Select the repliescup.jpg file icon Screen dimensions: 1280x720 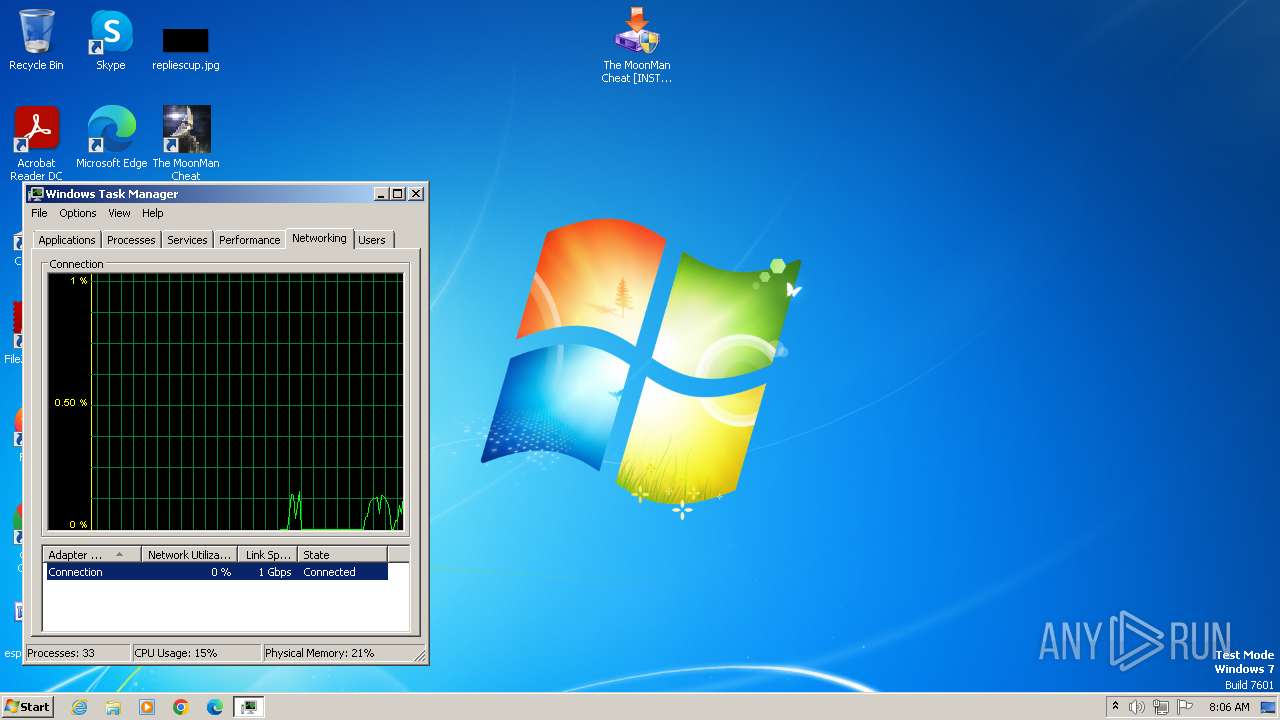tap(186, 48)
